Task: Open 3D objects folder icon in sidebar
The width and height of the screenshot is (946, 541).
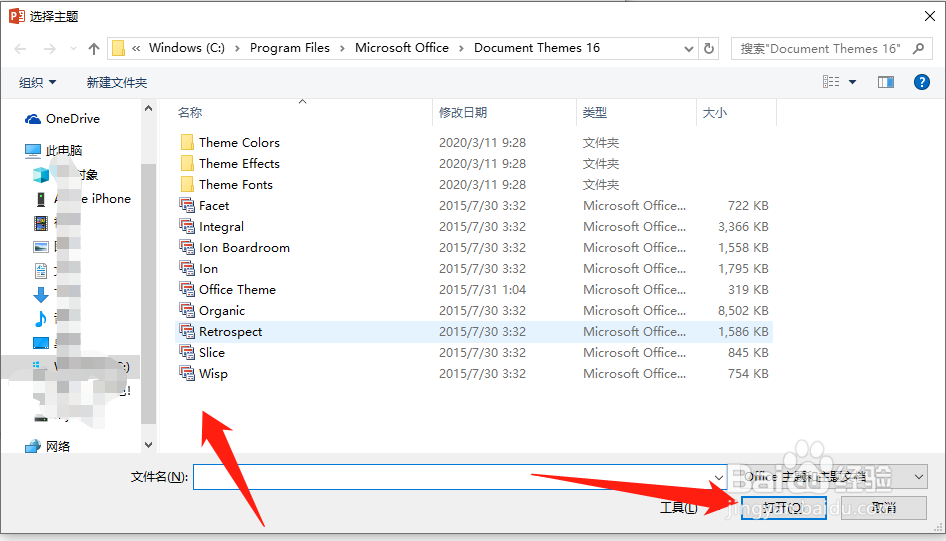Action: pyautogui.click(x=41, y=175)
